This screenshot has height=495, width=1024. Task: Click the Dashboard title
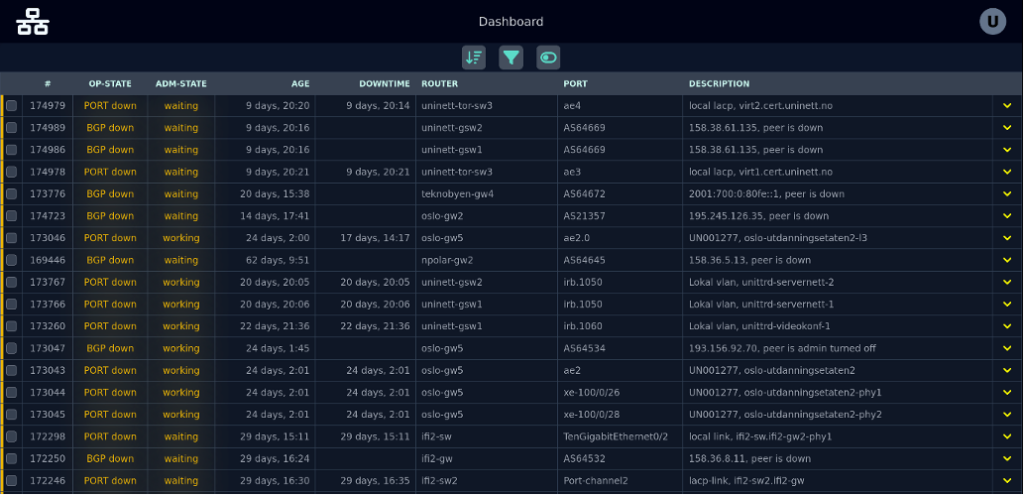point(511,22)
